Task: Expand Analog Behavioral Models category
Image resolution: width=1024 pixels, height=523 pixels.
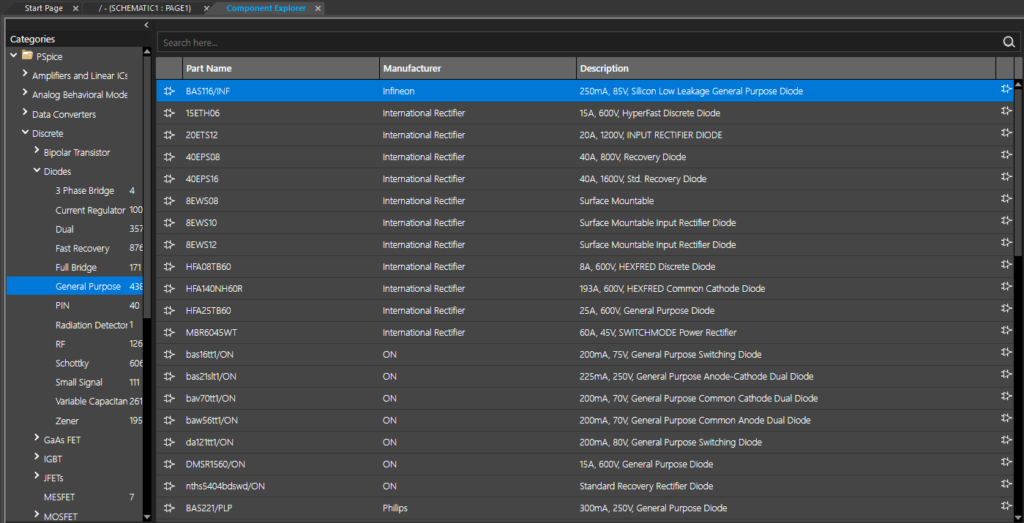Action: pos(25,93)
